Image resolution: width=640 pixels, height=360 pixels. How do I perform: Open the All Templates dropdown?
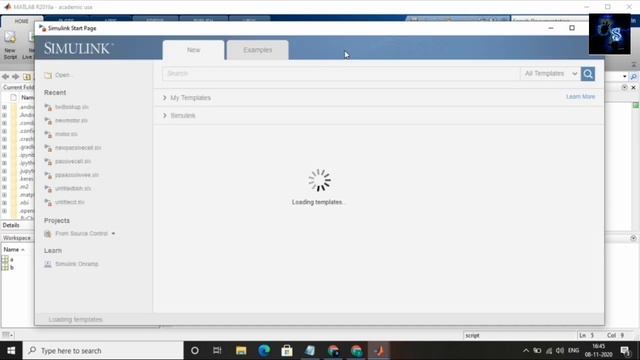click(551, 73)
